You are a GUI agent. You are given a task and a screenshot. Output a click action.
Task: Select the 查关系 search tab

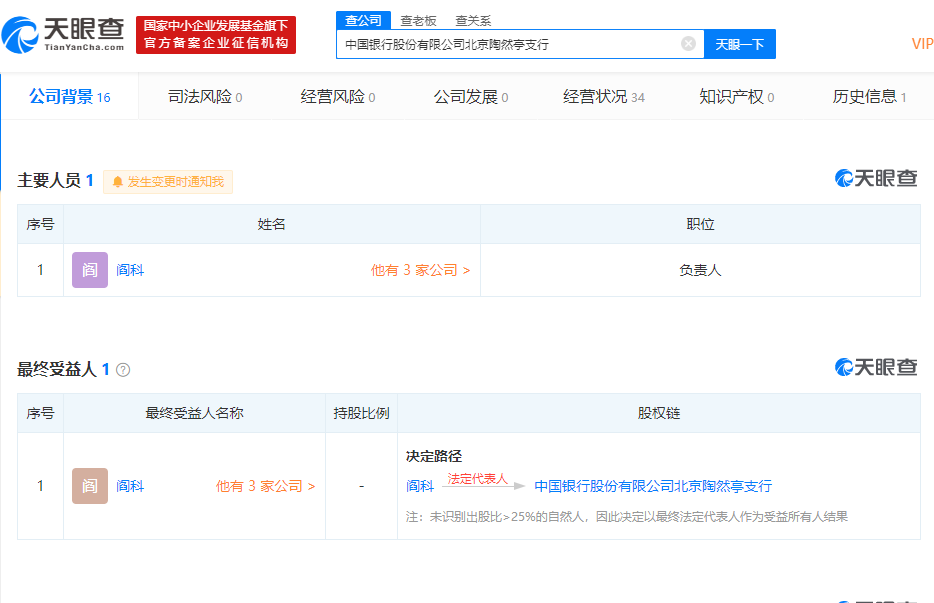coord(473,21)
